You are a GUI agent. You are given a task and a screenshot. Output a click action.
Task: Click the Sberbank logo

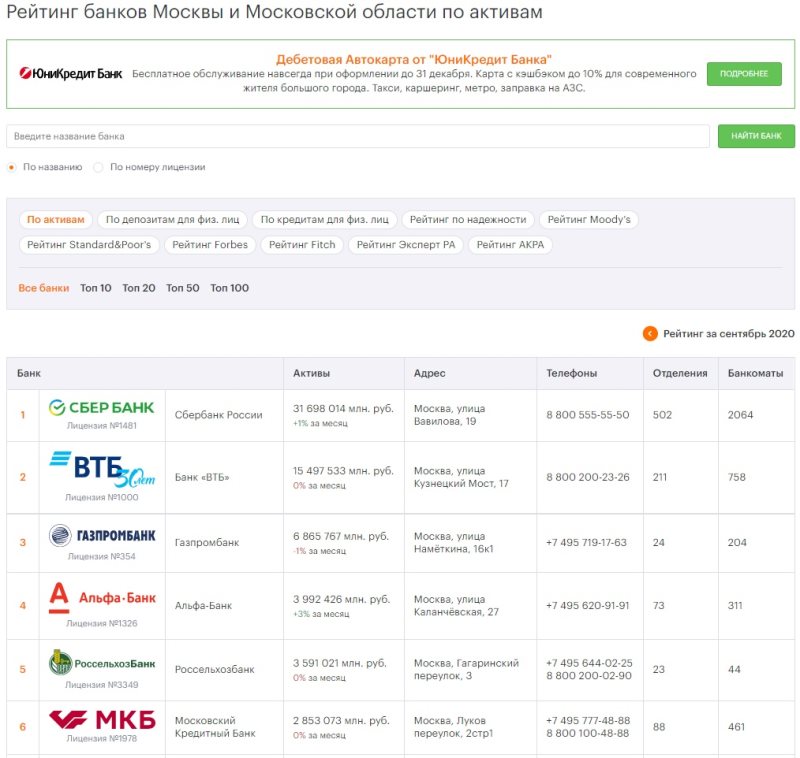click(x=102, y=408)
